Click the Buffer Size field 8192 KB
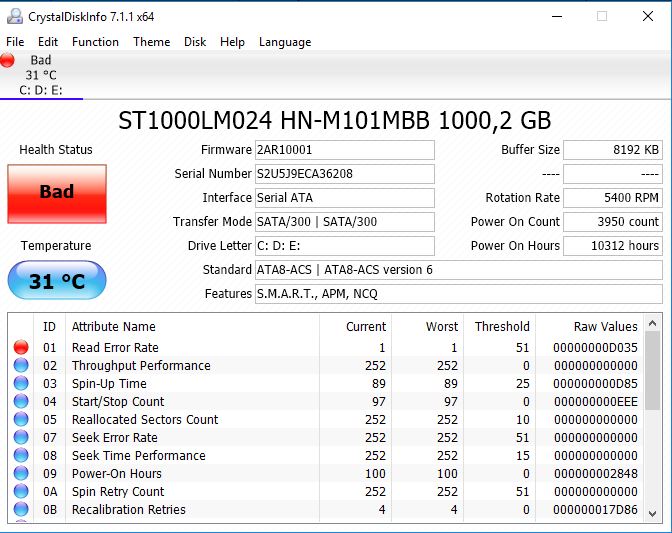Viewport: 672px width, 533px height. (x=613, y=150)
